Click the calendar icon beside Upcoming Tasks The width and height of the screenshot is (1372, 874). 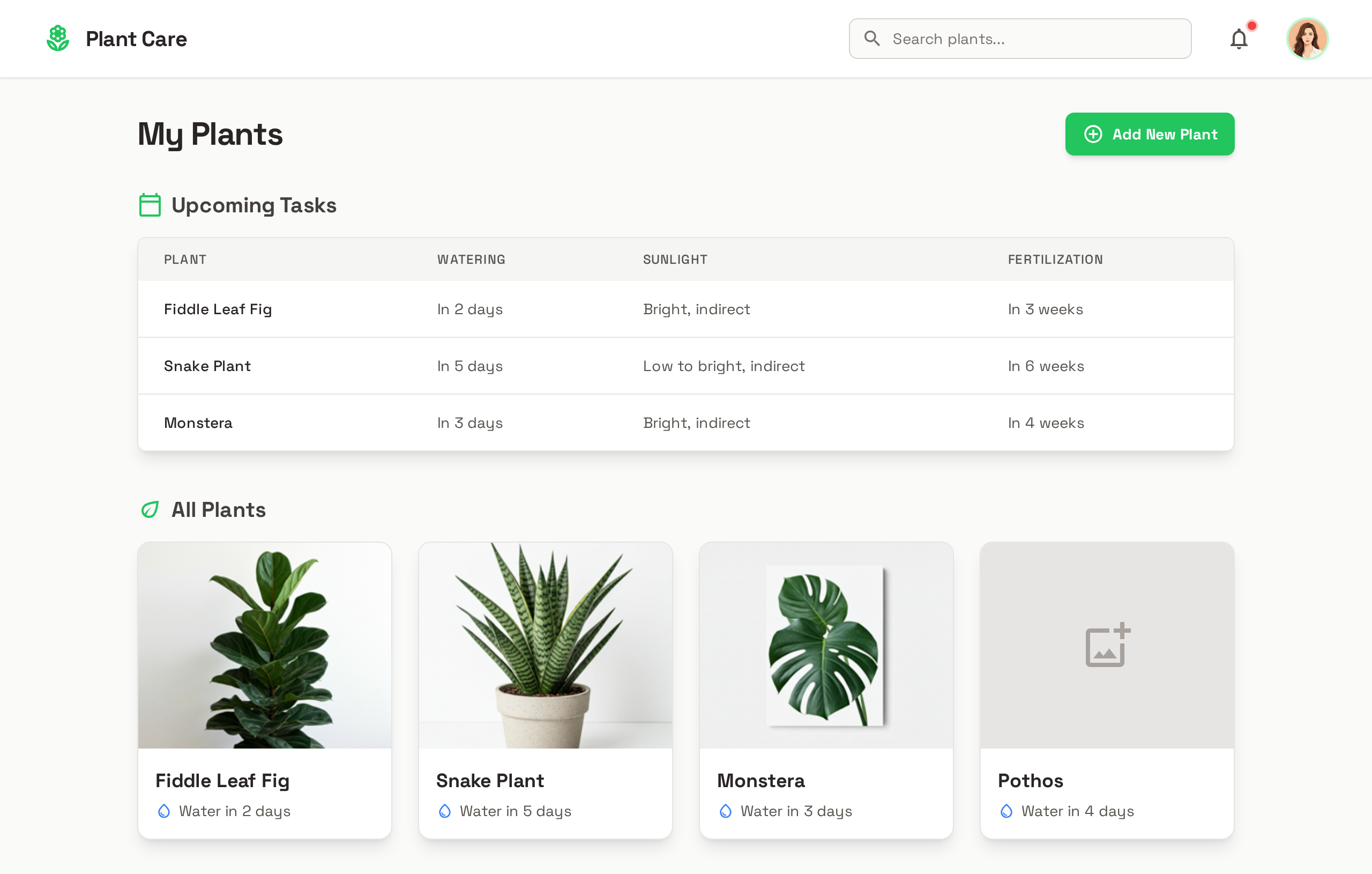tap(150, 205)
